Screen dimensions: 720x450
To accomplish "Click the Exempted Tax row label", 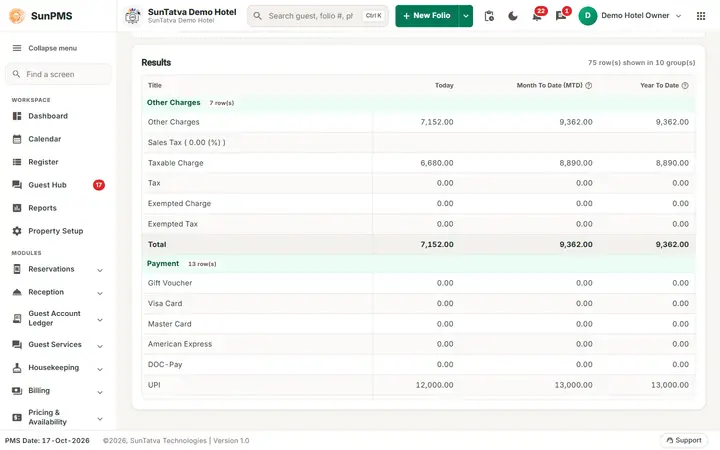I will (173, 224).
